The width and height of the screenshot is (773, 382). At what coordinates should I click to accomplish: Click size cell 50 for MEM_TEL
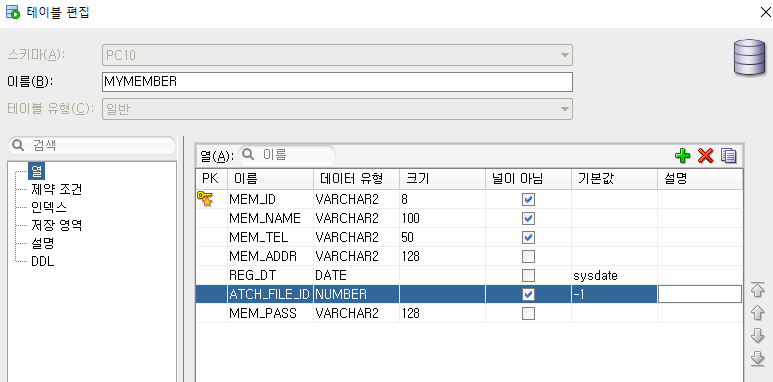(442, 238)
